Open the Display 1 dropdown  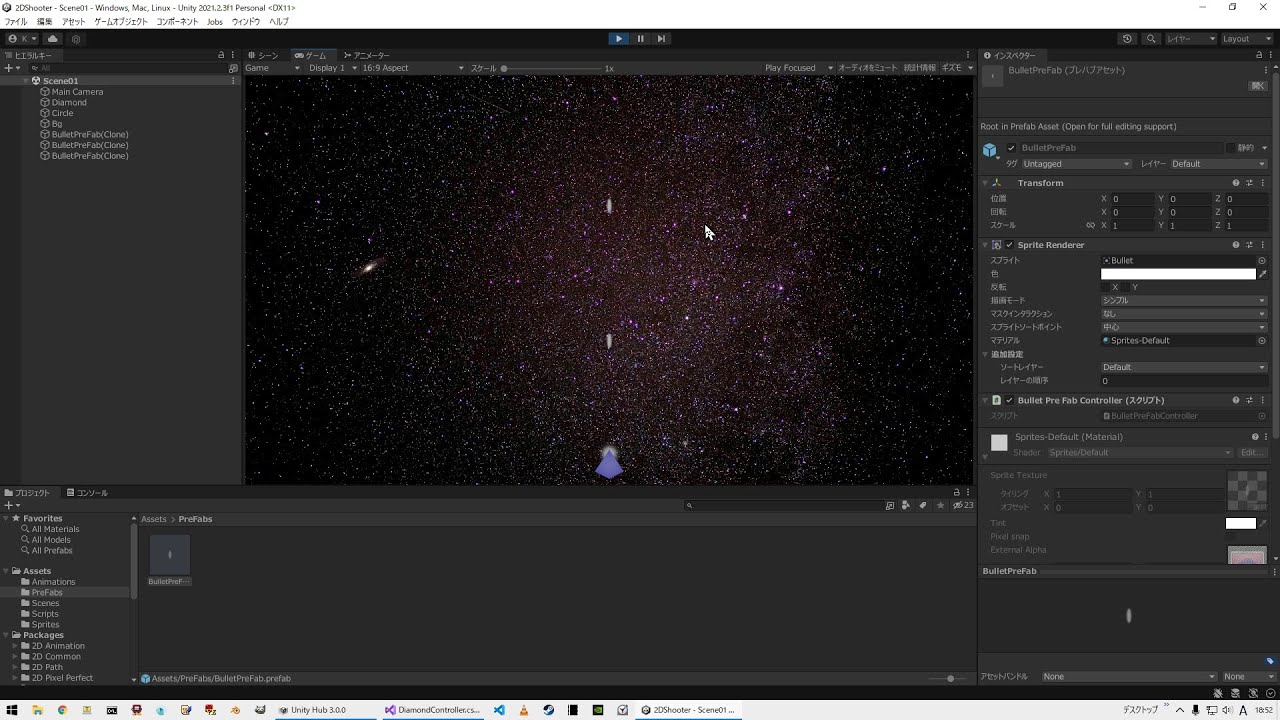[332, 68]
